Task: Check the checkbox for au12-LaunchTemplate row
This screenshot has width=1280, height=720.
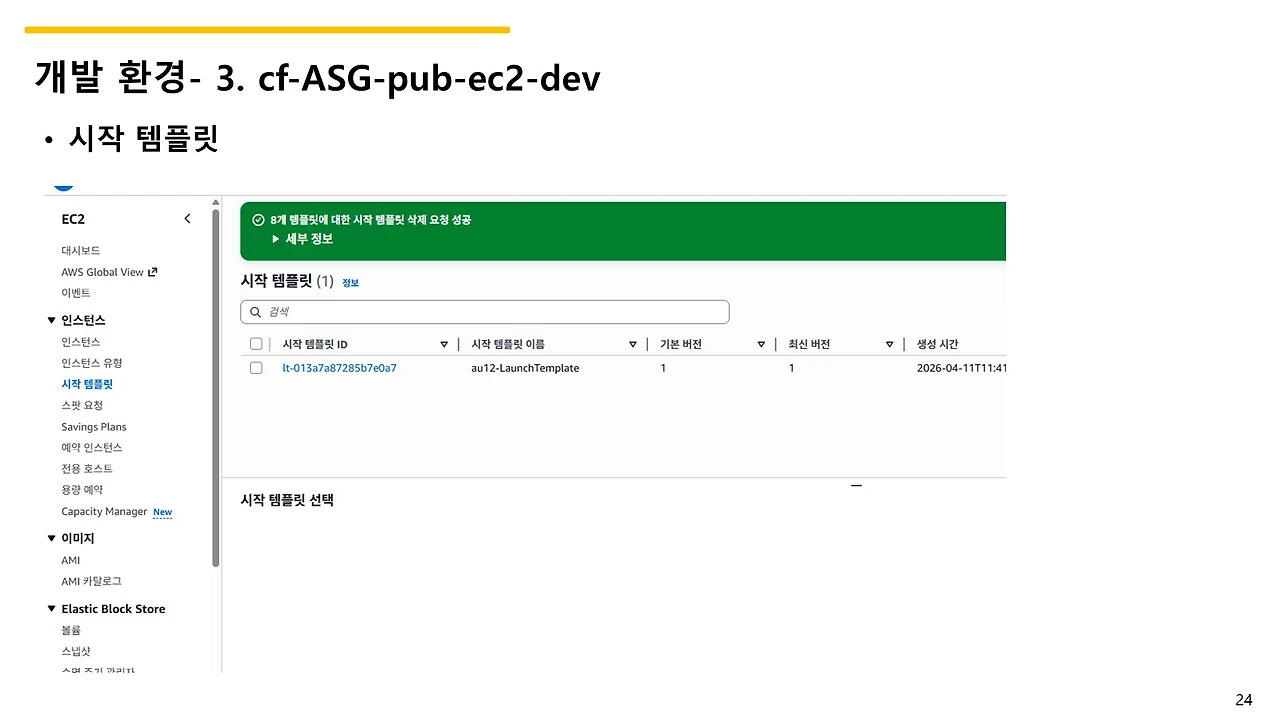Action: (x=256, y=367)
